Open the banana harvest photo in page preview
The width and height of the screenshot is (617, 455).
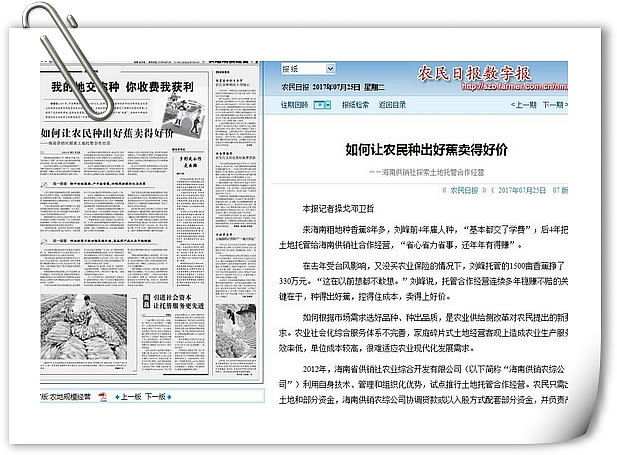coord(84,327)
